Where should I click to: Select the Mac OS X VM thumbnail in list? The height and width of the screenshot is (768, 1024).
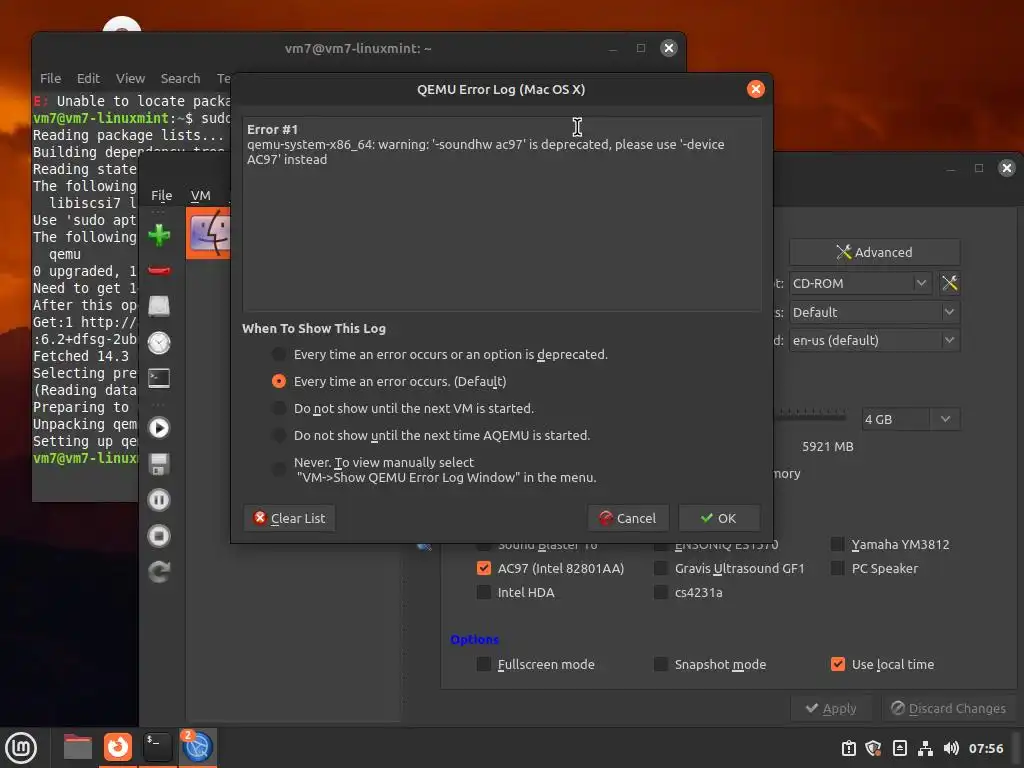(208, 233)
